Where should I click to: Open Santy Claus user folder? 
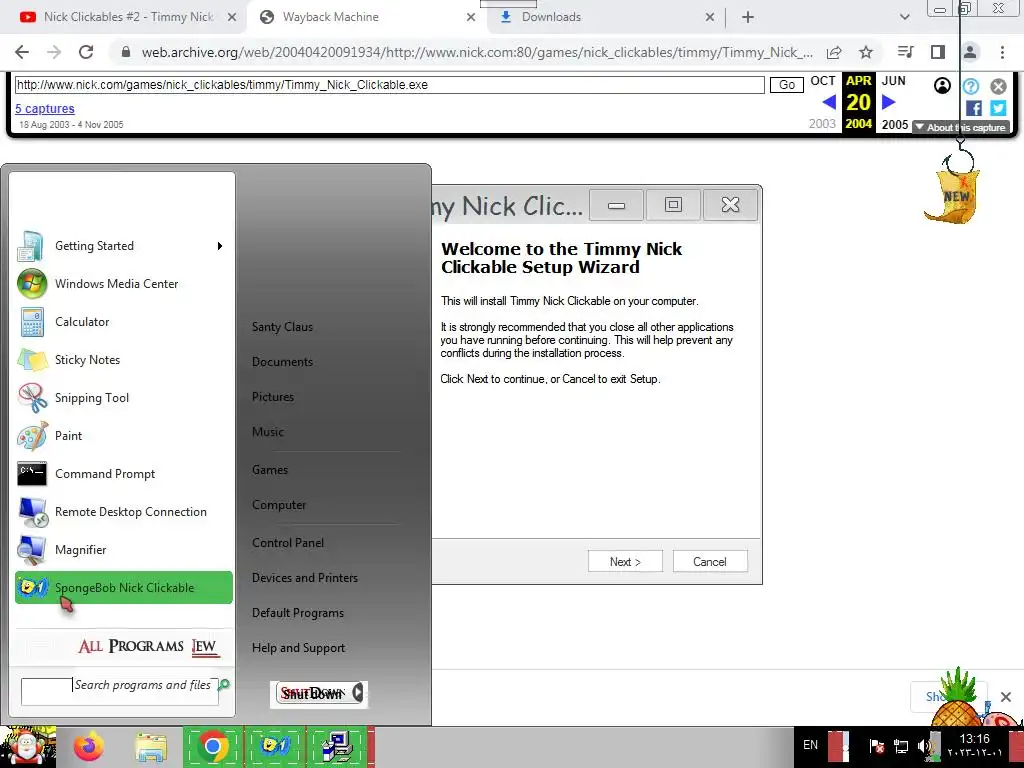coord(282,327)
